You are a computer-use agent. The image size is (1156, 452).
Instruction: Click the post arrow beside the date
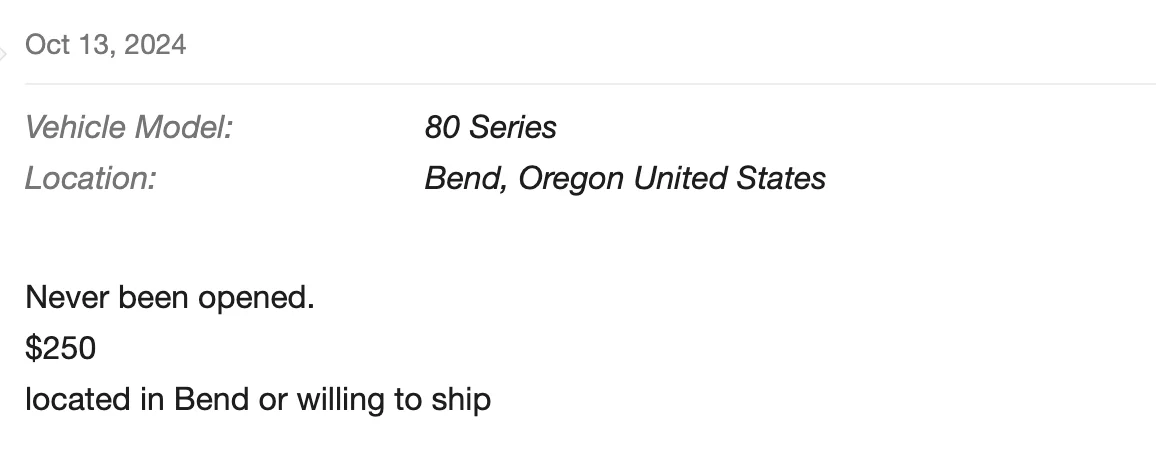[3, 54]
